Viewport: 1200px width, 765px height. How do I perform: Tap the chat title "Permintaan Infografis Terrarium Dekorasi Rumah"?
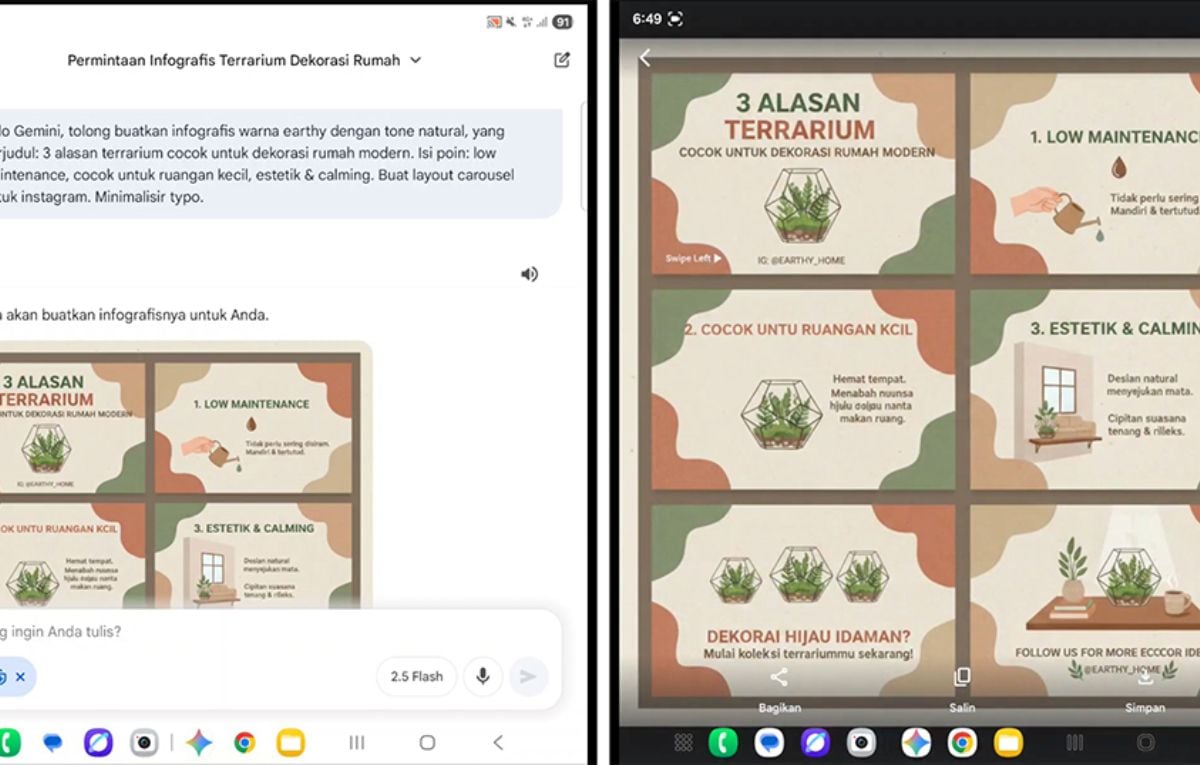pyautogui.click(x=234, y=60)
